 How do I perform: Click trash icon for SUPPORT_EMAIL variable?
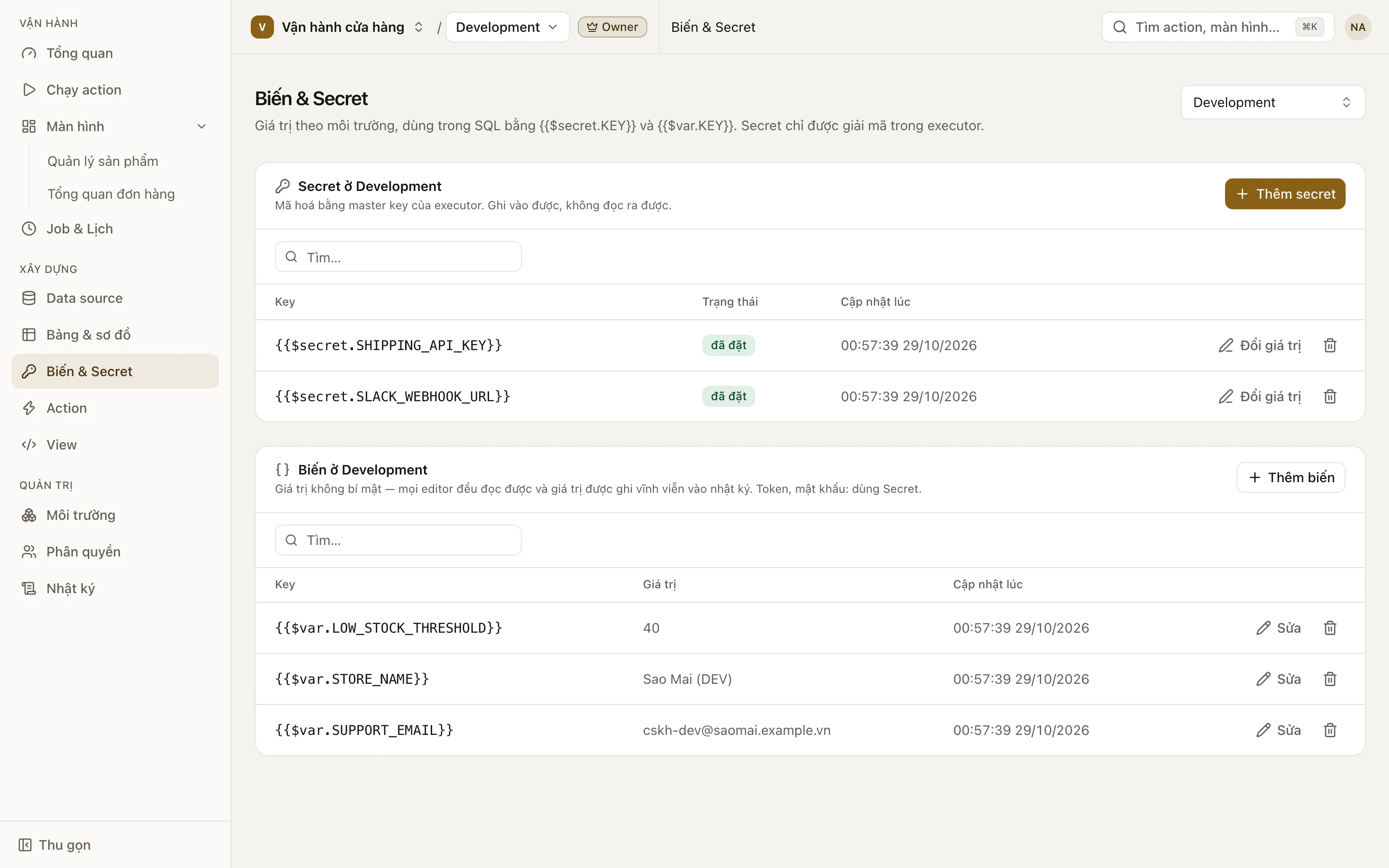point(1330,730)
